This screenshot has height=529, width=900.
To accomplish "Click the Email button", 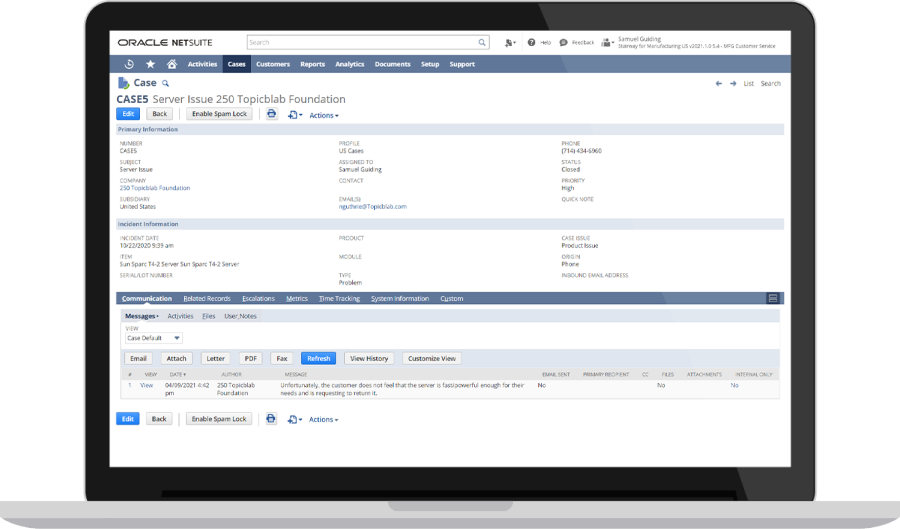I will click(x=138, y=359).
